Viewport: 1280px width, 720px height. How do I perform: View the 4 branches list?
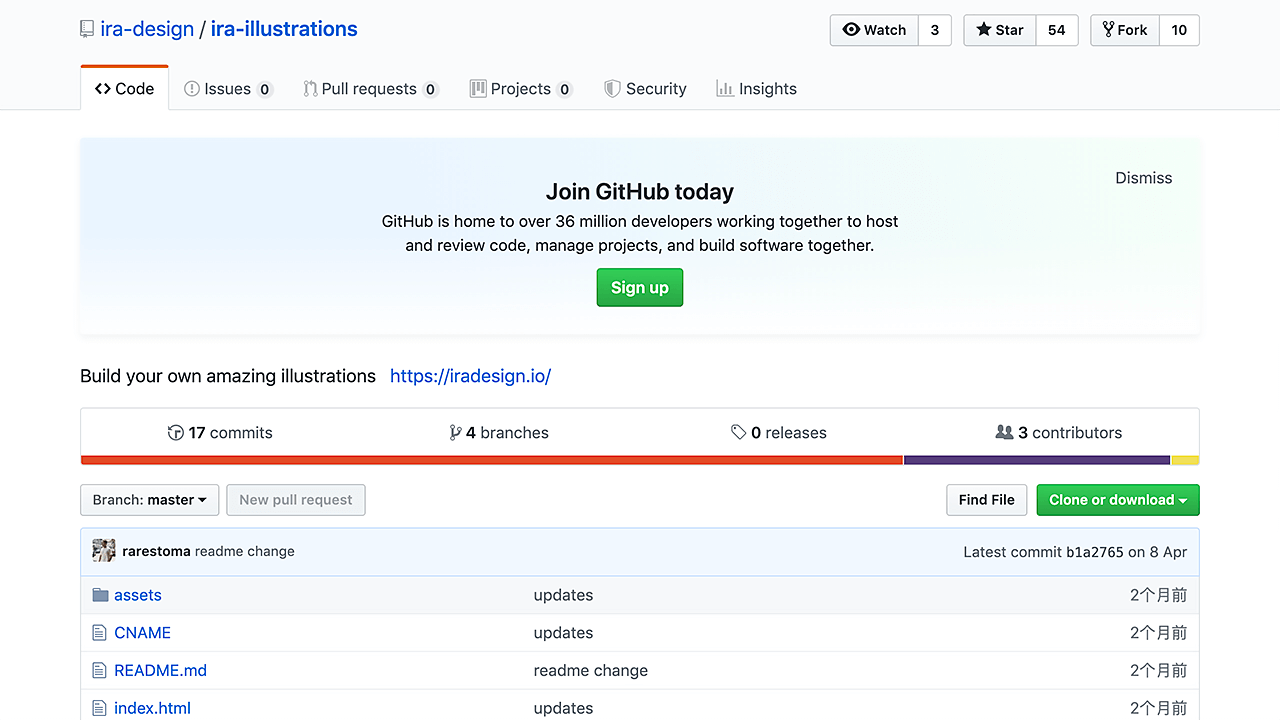click(499, 433)
